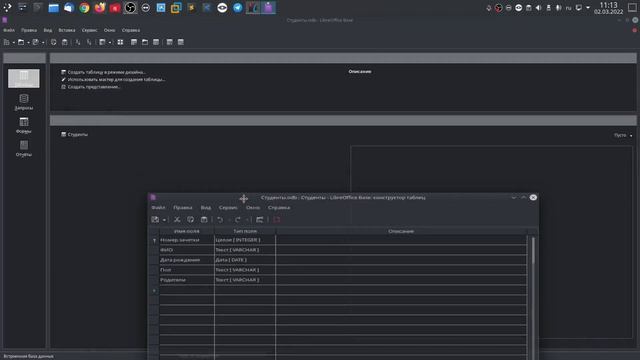This screenshot has width=640, height=360.
Task: Select the Родители field name cell
Action: point(187,280)
